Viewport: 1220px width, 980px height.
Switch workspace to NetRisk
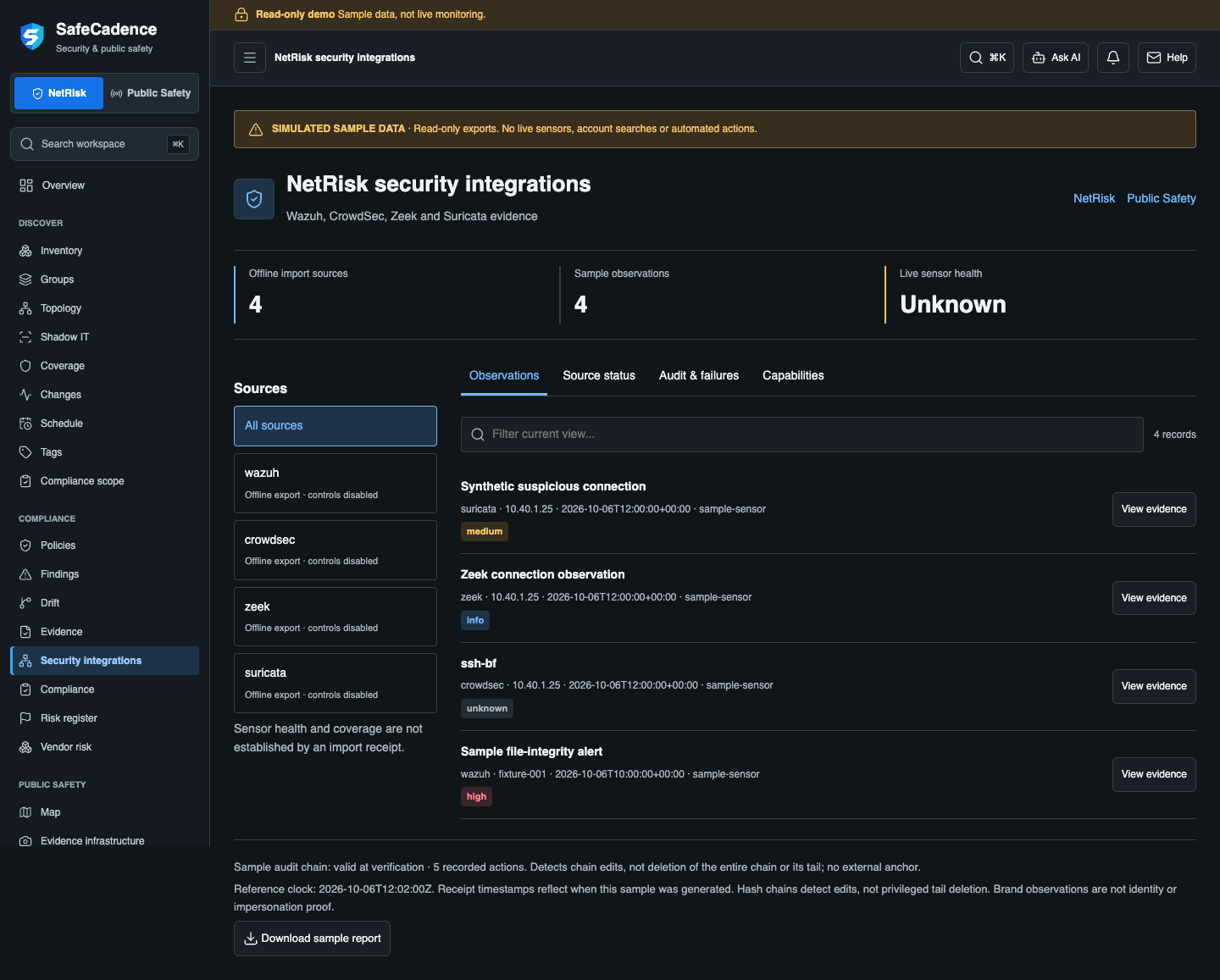pos(58,93)
